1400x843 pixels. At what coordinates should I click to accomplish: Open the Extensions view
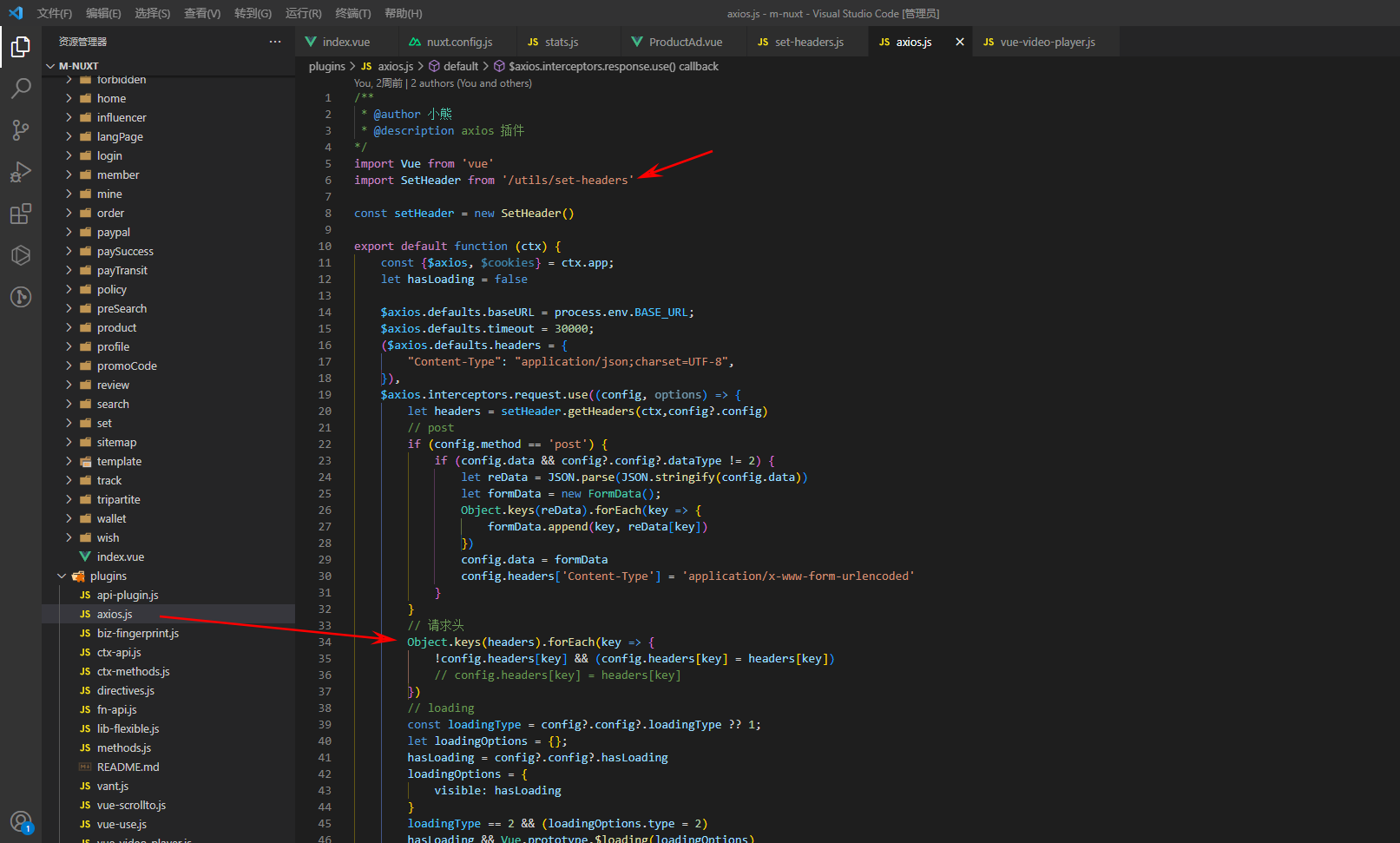coord(21,214)
